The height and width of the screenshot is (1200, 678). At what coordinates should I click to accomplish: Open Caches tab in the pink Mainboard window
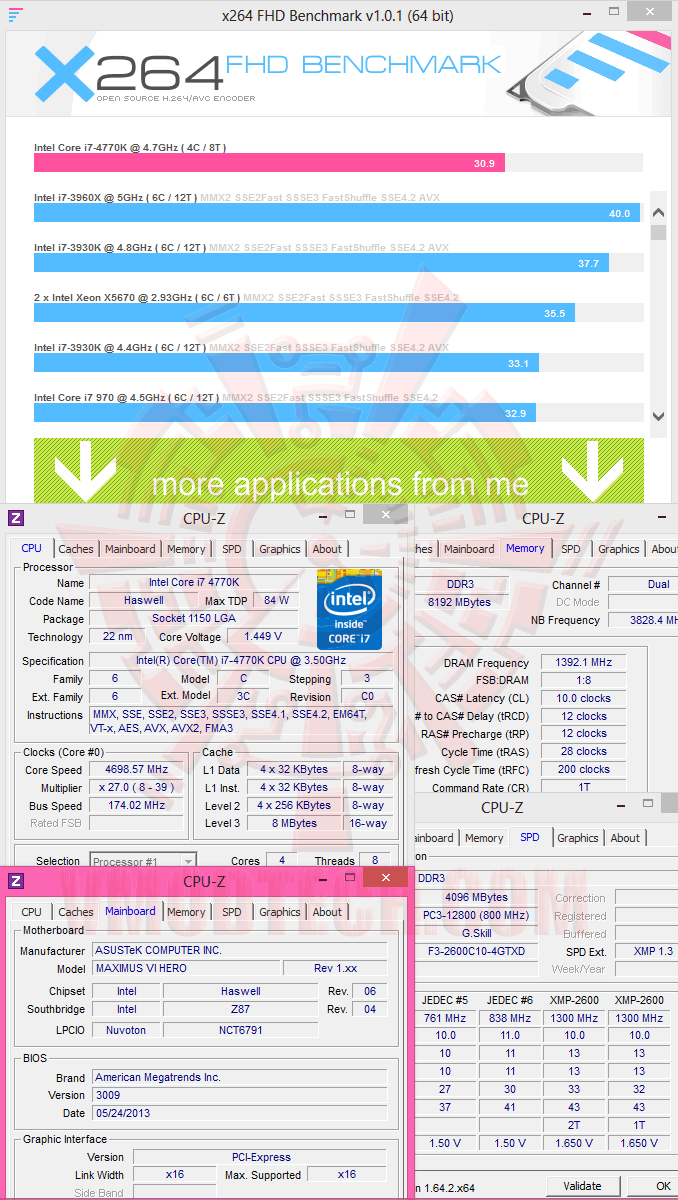(76, 912)
